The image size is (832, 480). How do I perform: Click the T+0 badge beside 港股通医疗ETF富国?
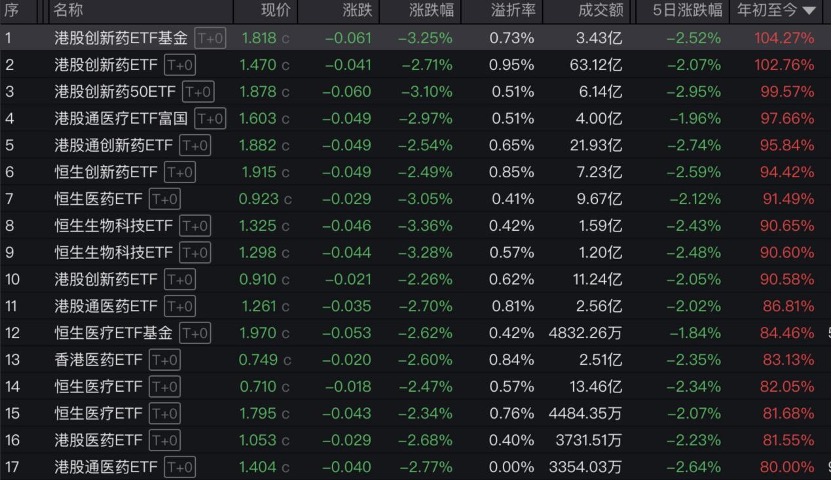211,118
